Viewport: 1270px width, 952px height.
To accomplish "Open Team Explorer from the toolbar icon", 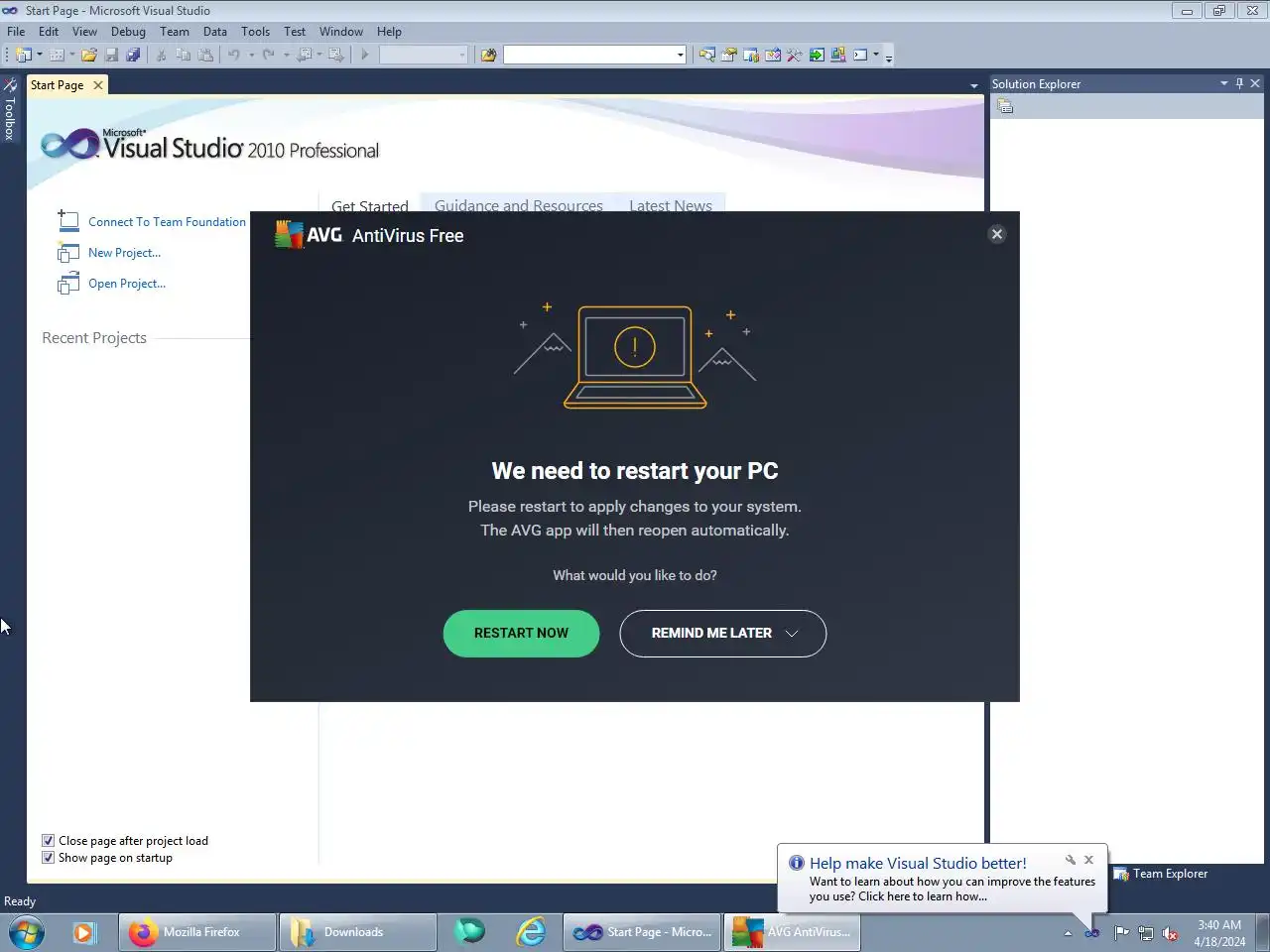I will point(751,55).
